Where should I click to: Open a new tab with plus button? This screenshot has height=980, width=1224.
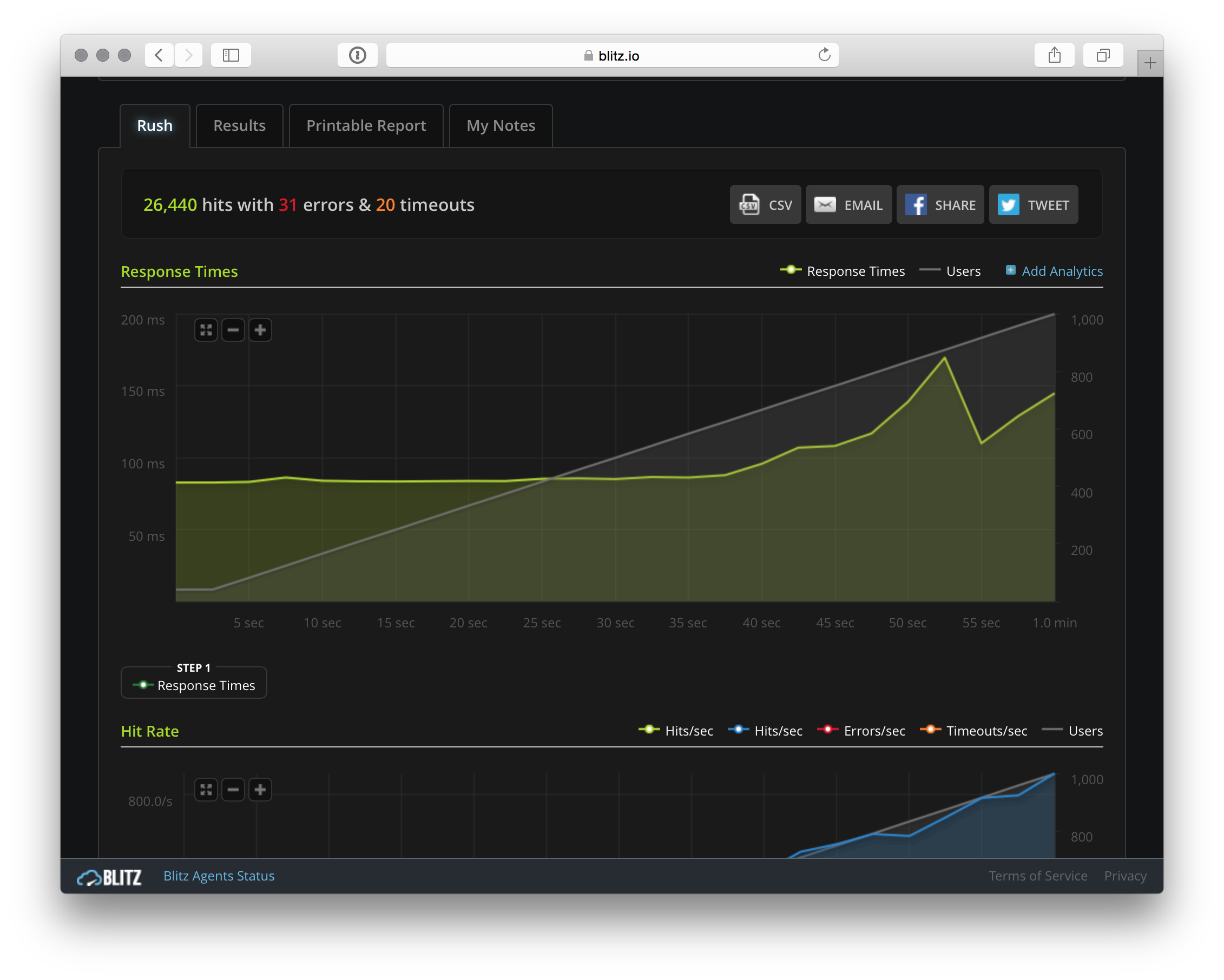click(1150, 62)
